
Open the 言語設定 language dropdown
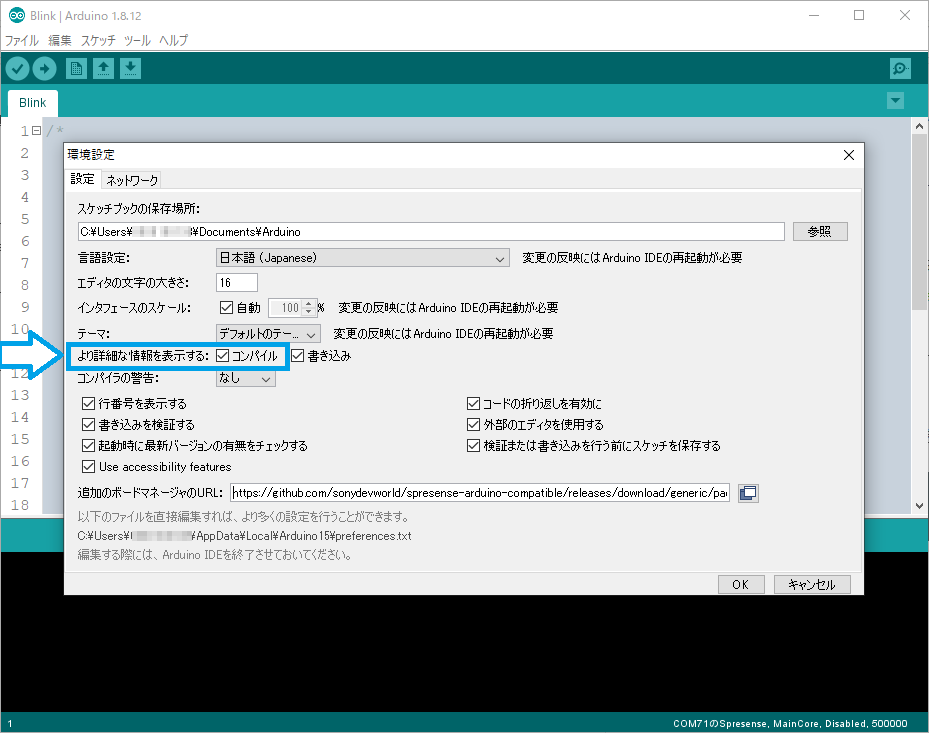point(363,258)
